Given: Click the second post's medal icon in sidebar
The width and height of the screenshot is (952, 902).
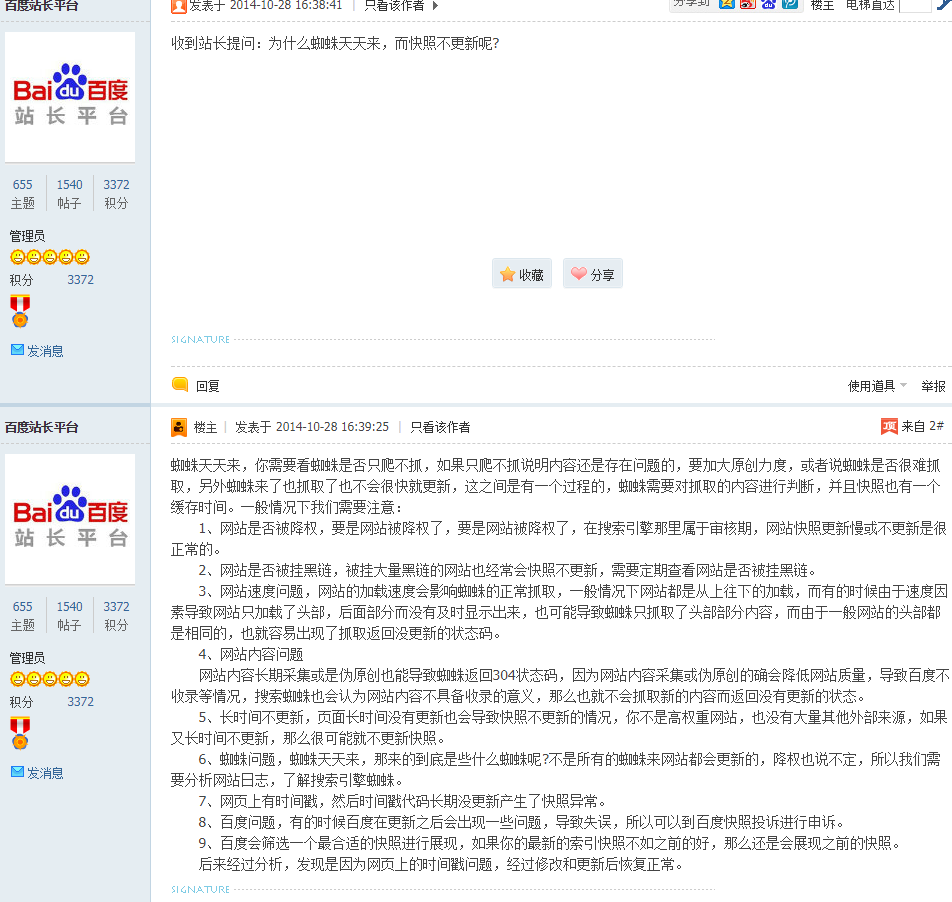Looking at the screenshot, I should point(20,733).
